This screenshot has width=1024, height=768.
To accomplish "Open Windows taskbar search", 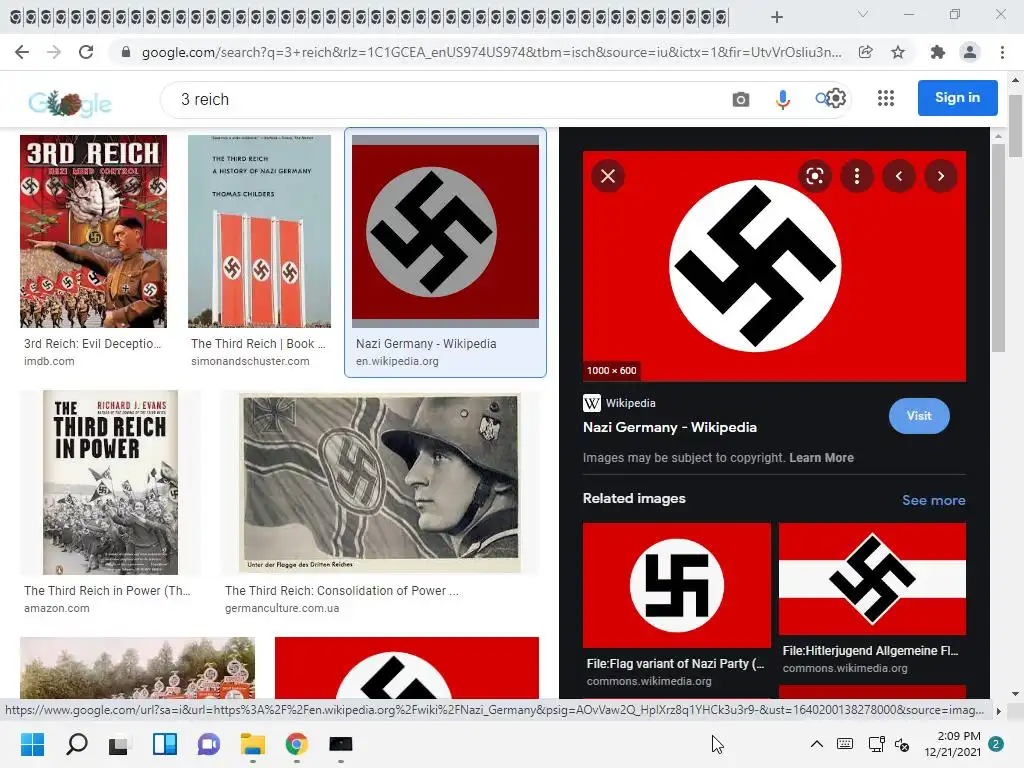I will coord(77,744).
